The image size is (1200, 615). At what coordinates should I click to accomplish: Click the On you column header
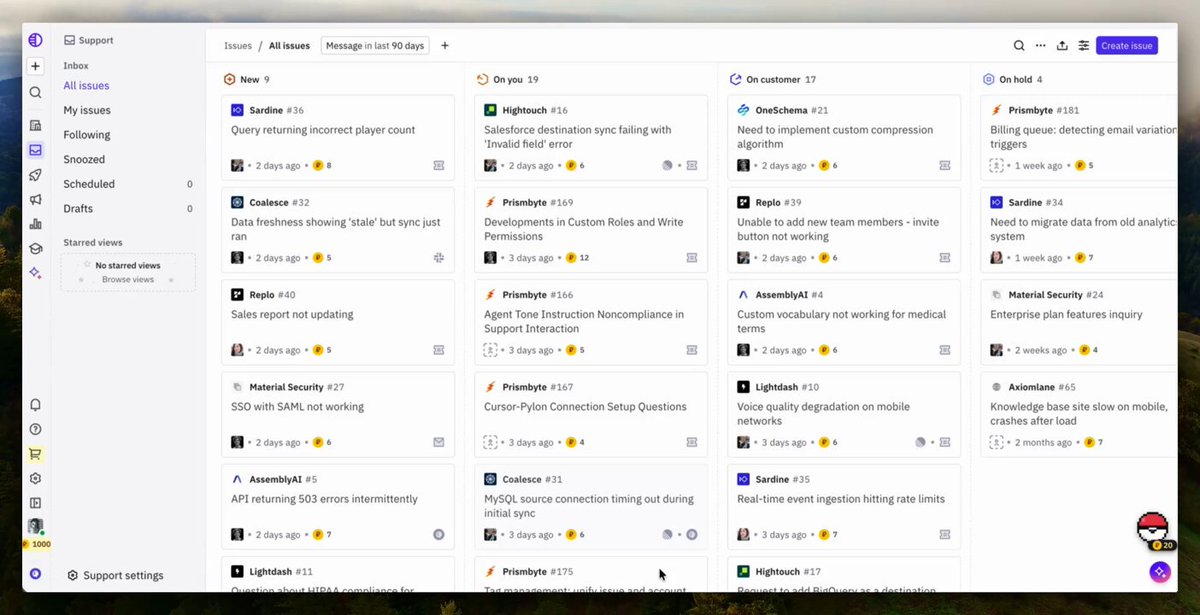click(508, 79)
